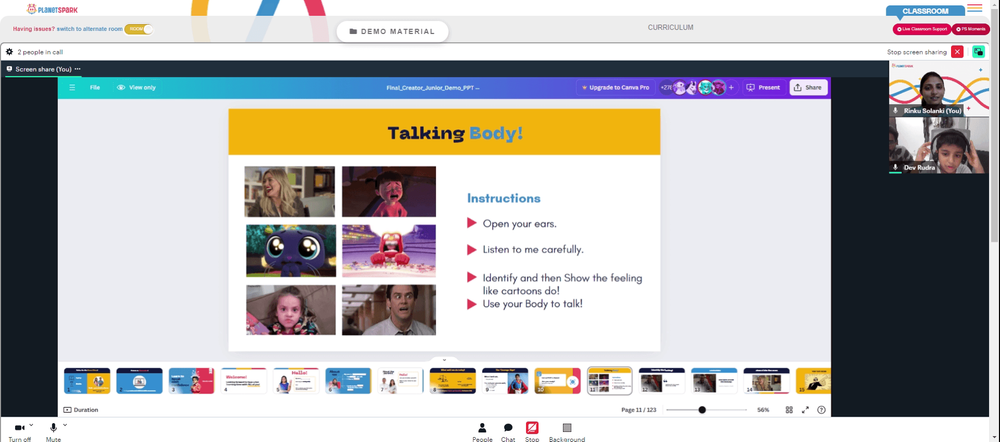Open Screen share options ellipsis

77,69
